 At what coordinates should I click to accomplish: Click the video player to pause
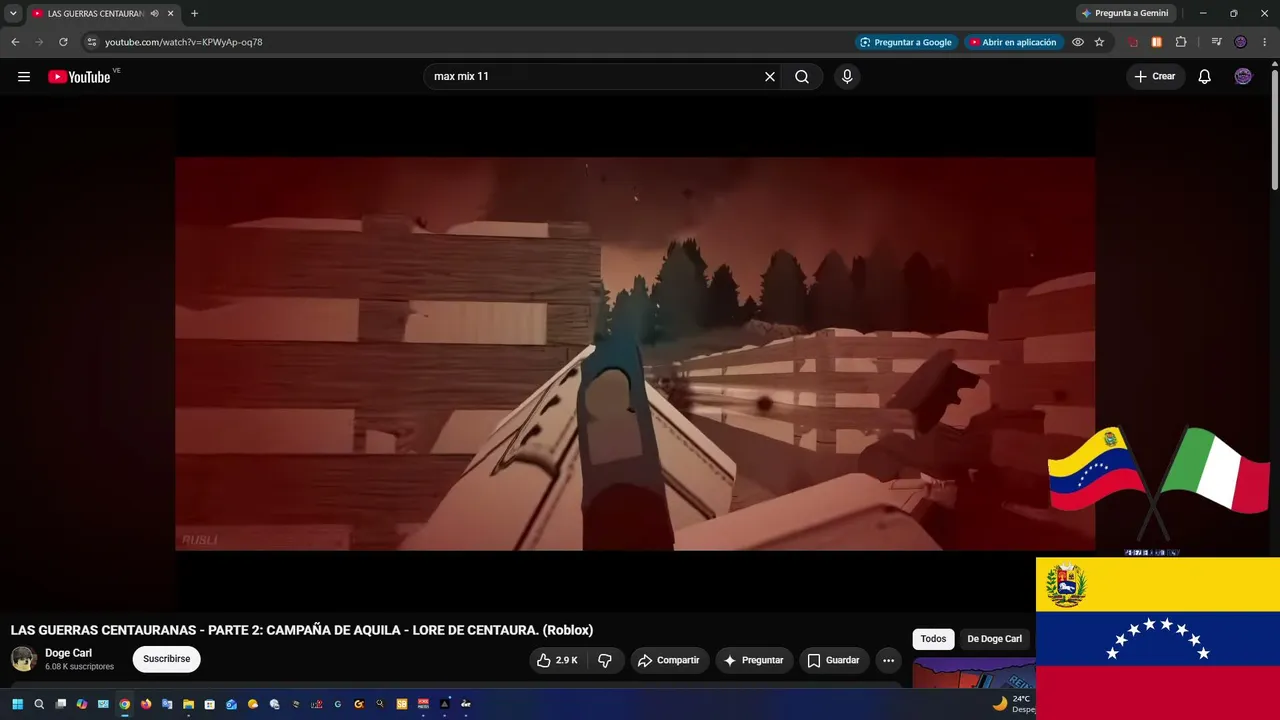pos(635,353)
